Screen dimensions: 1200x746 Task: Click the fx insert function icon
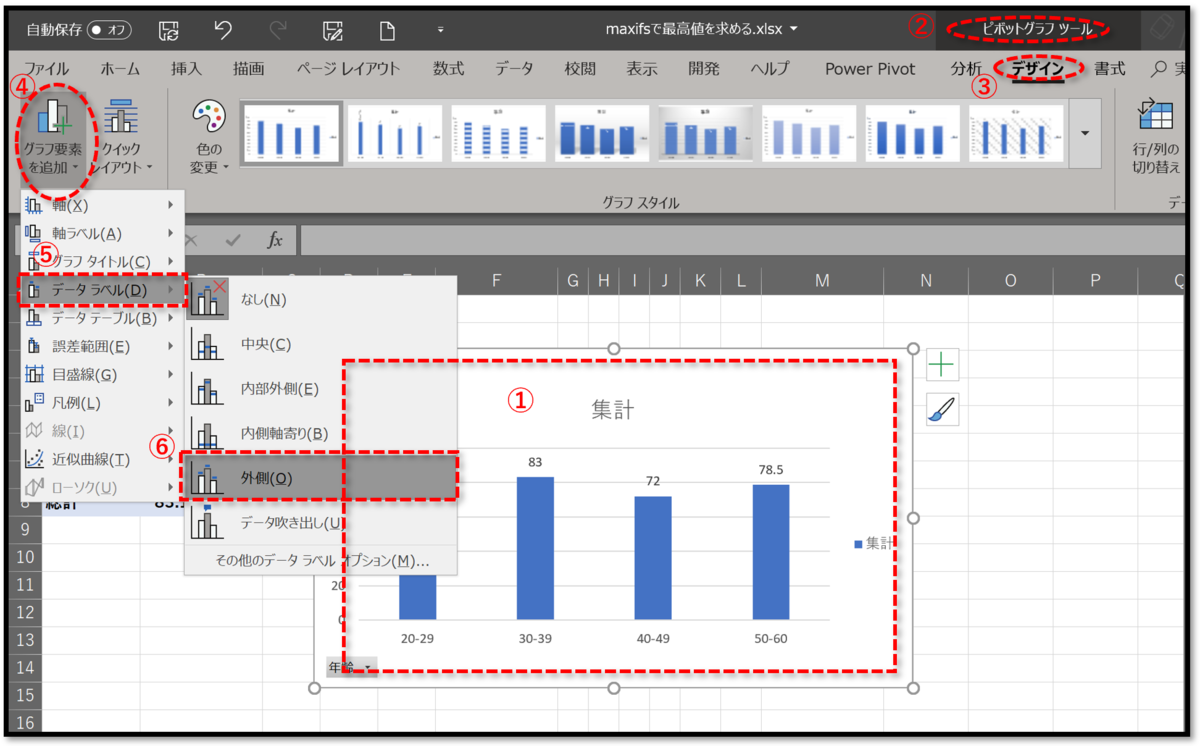click(275, 240)
